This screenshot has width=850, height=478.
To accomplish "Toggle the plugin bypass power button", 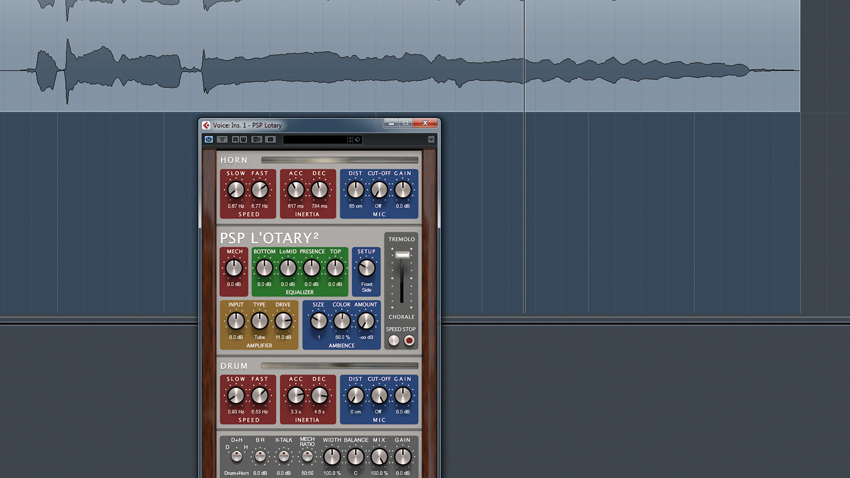I will [x=209, y=139].
